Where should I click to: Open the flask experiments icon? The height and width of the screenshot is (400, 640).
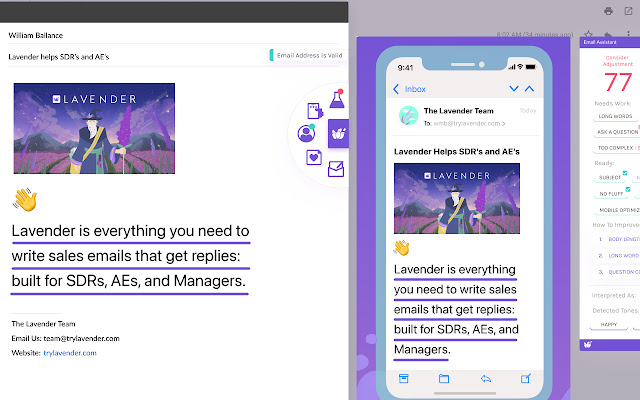click(x=337, y=99)
